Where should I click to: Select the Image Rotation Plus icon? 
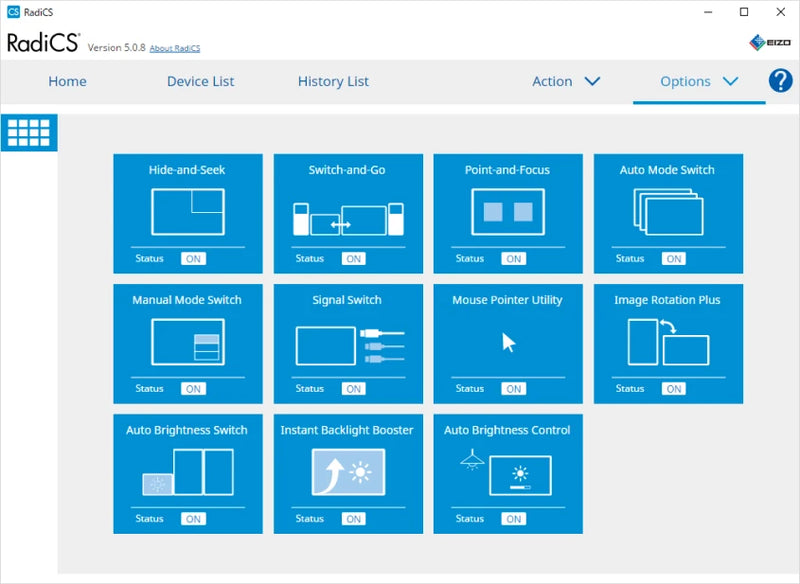coord(668,342)
